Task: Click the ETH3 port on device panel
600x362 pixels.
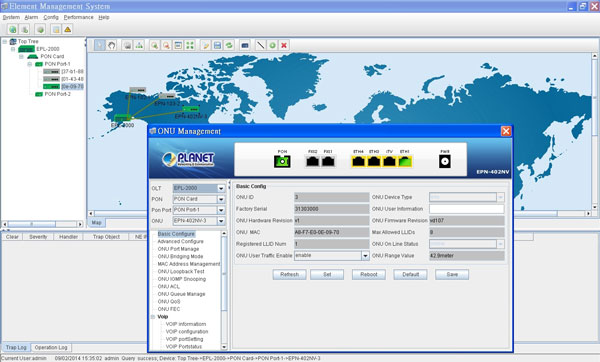Action: point(374,161)
